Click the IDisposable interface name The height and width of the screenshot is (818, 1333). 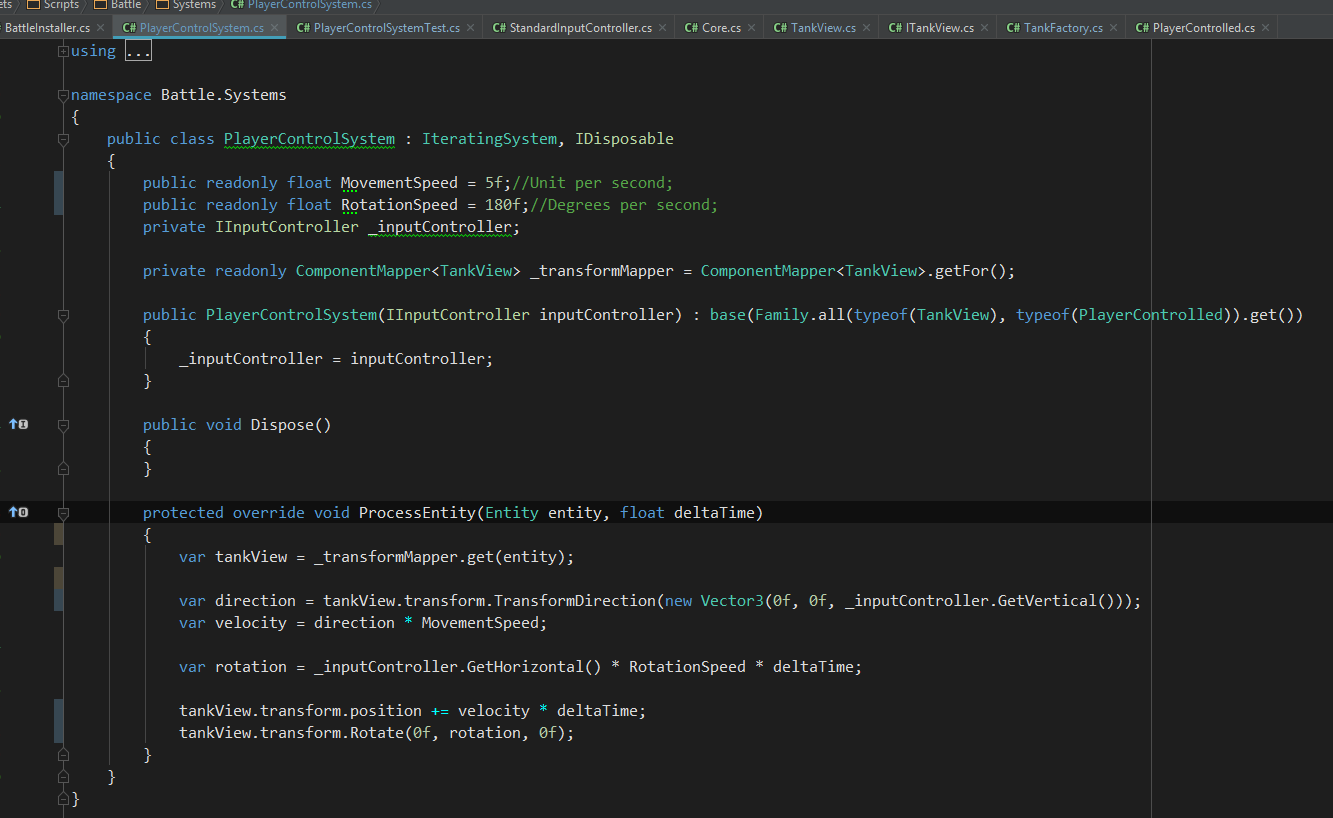pyautogui.click(x=624, y=139)
